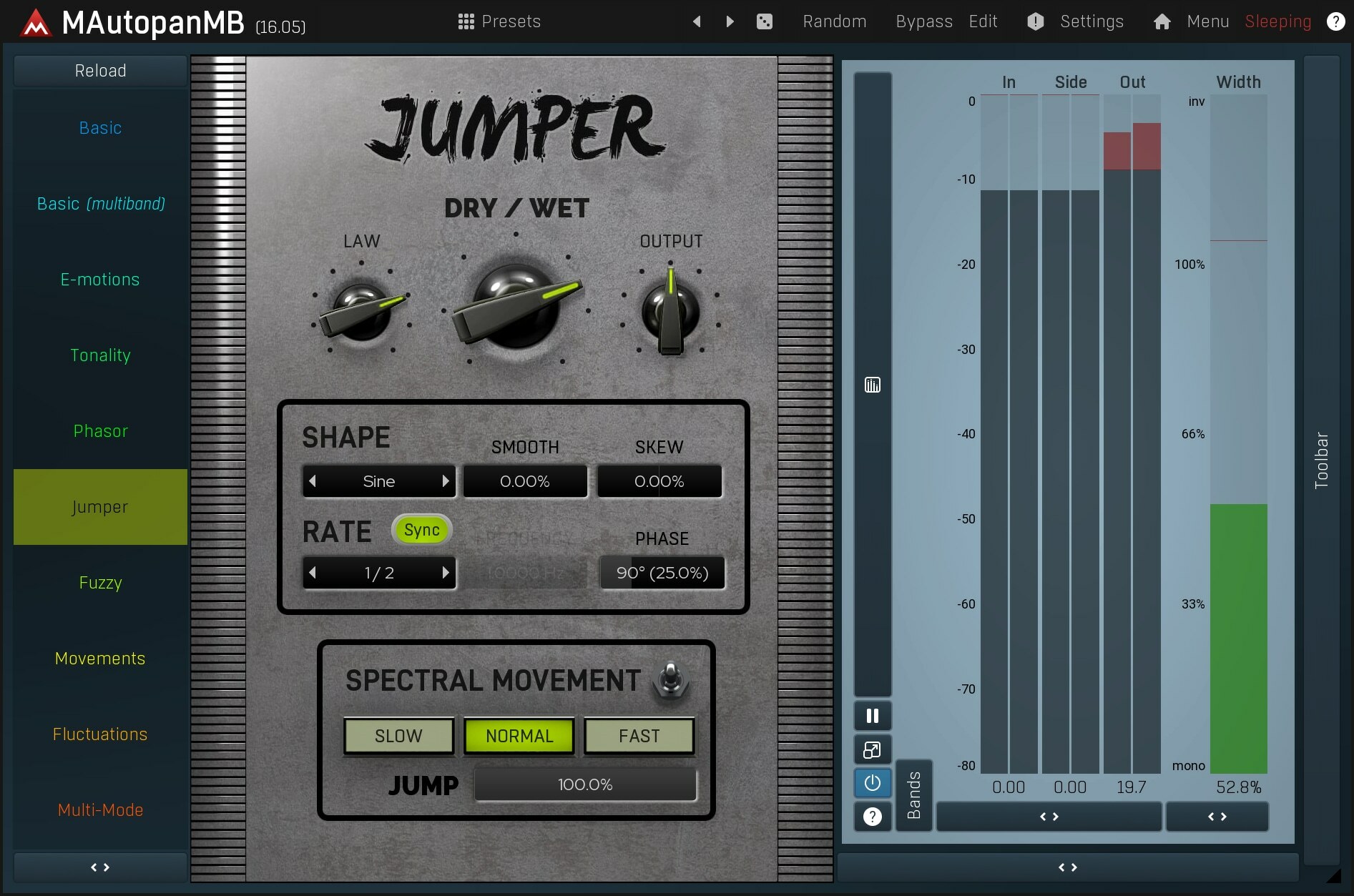Adjust the JUMP 100.0% slider
The width and height of the screenshot is (1354, 896).
585,784
